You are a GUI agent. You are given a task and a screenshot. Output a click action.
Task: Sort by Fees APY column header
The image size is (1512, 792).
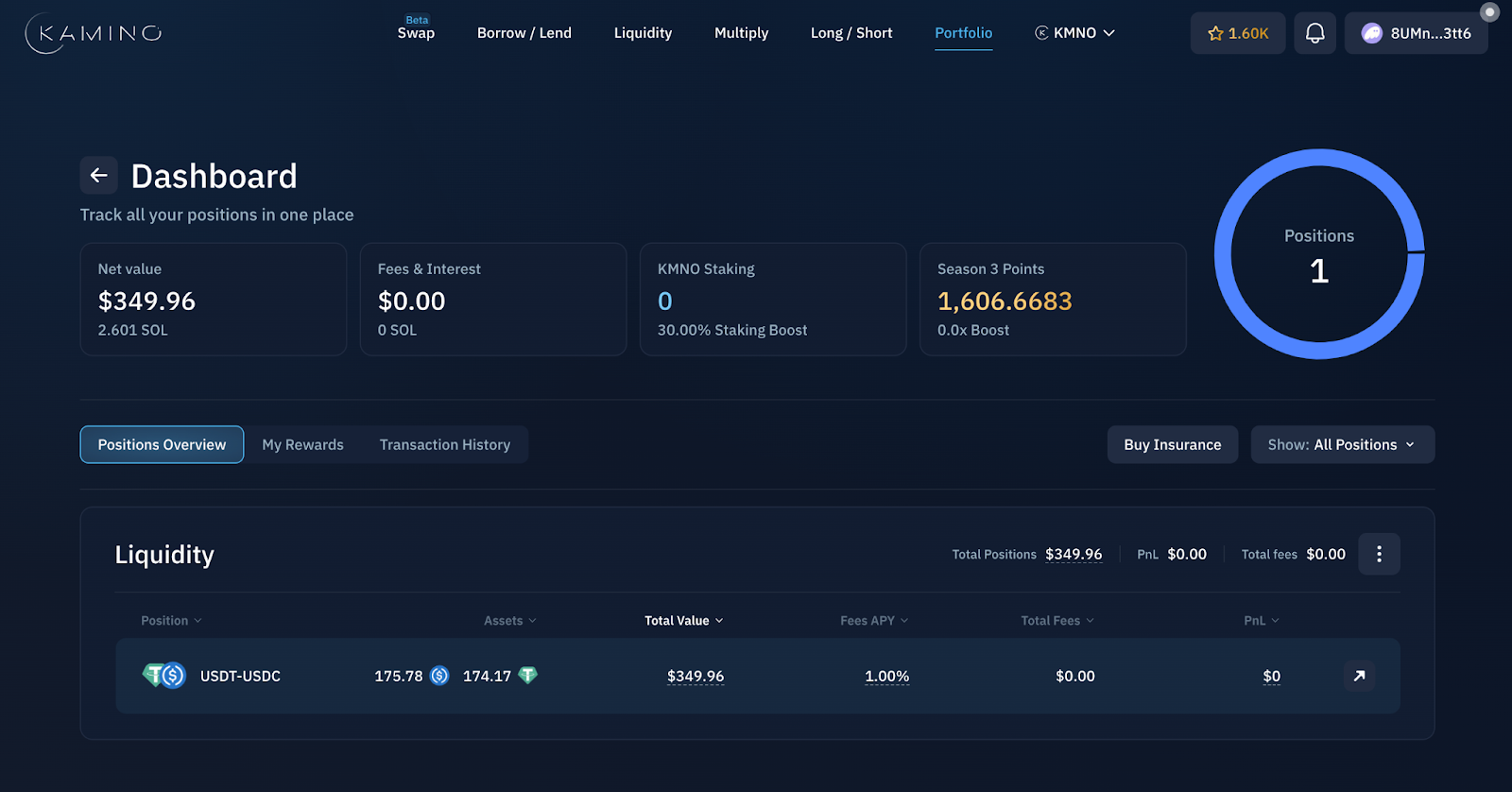874,621
